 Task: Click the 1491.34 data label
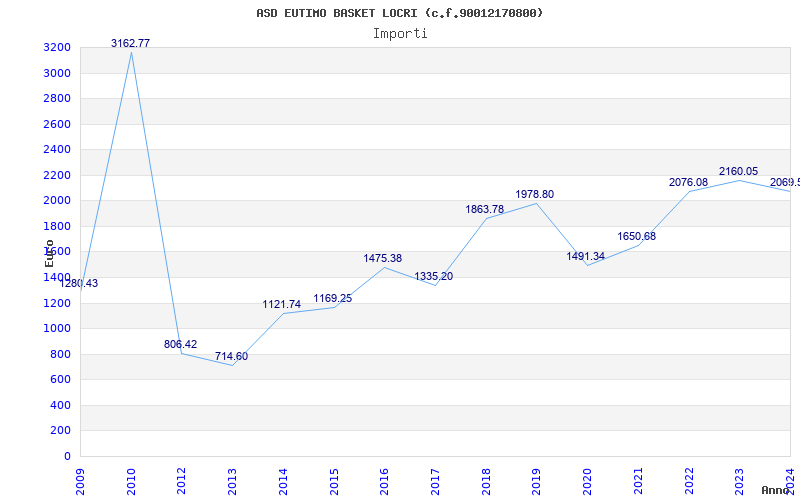(x=586, y=257)
